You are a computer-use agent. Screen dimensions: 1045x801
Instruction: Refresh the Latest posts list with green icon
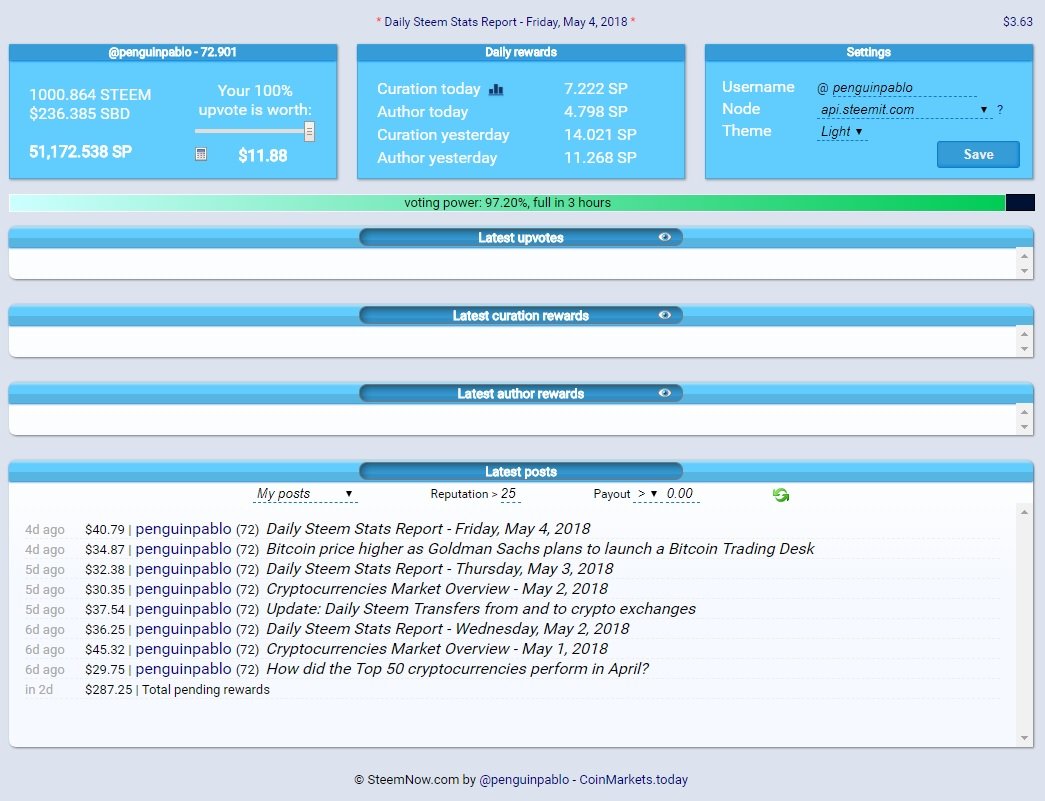780,494
